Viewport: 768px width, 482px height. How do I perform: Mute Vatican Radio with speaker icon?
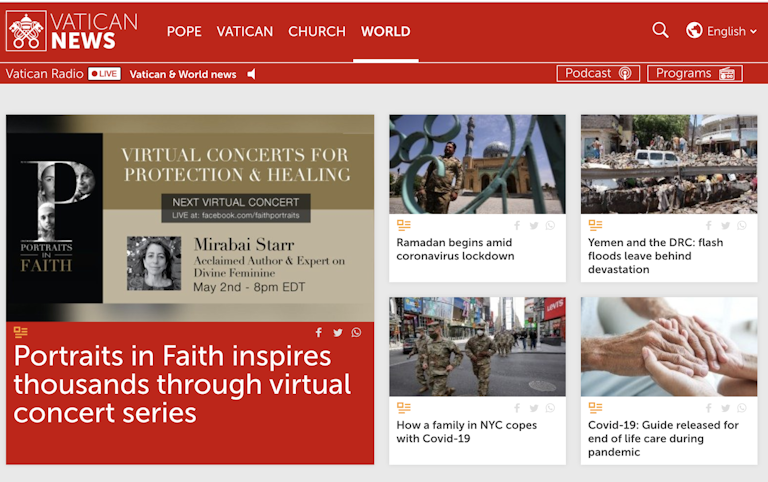[x=251, y=74]
